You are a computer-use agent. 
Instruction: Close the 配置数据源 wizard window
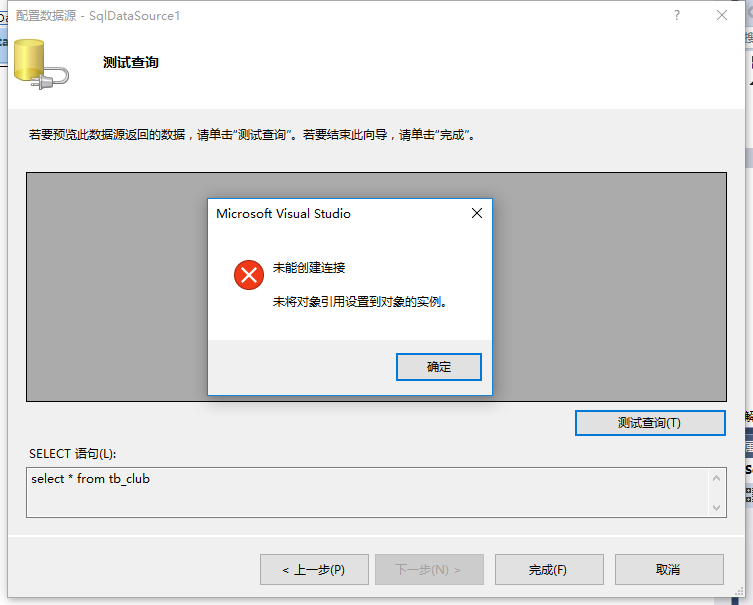721,15
